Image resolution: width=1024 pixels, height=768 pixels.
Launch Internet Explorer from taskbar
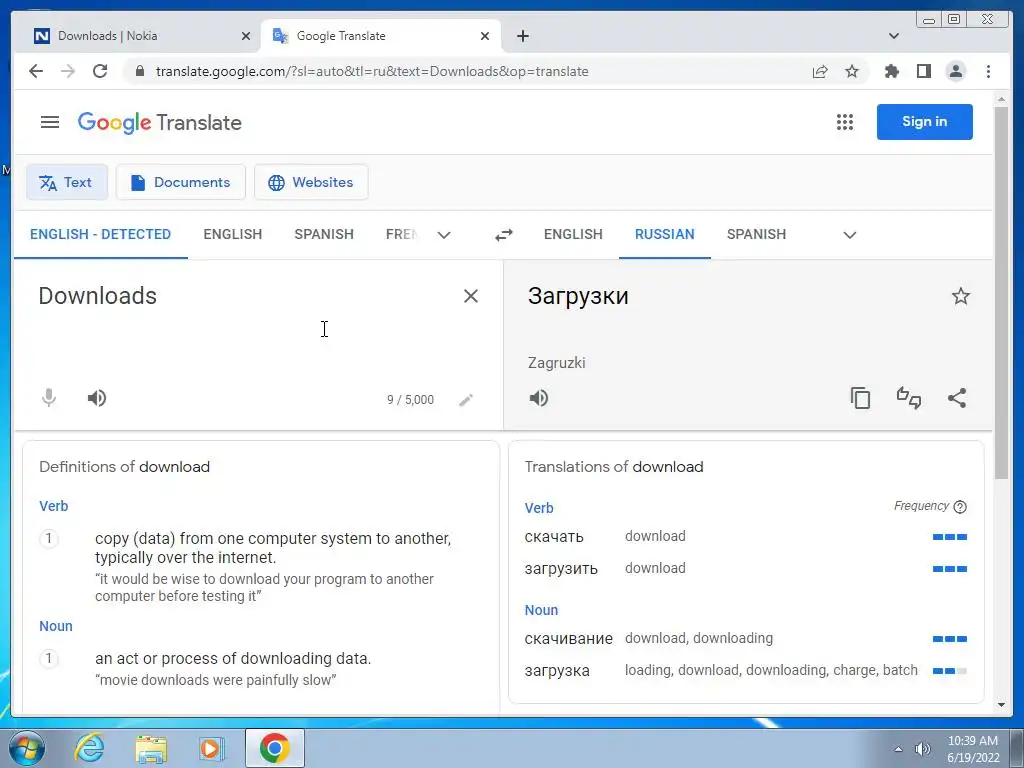coord(89,748)
